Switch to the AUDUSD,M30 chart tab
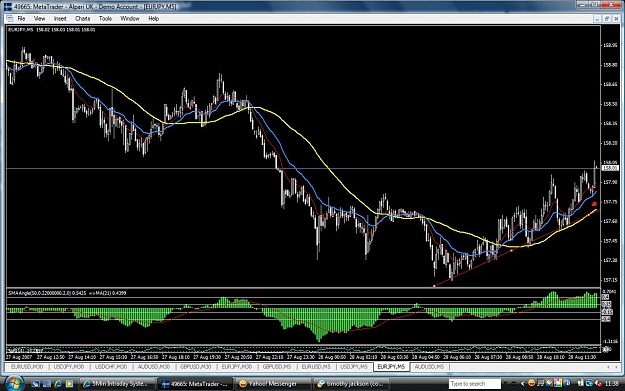Image resolution: width=625 pixels, height=391 pixels. click(x=154, y=367)
